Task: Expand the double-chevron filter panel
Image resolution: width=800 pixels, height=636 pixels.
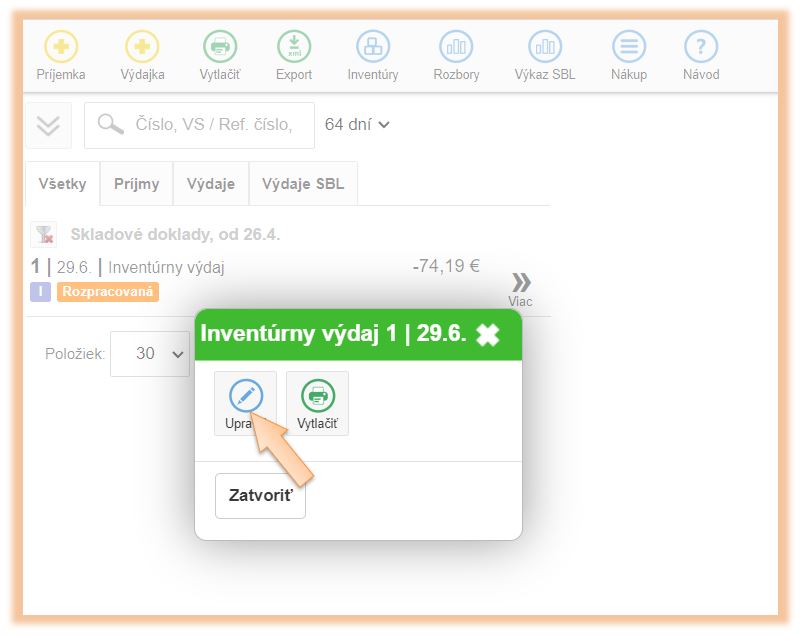Action: (x=48, y=126)
